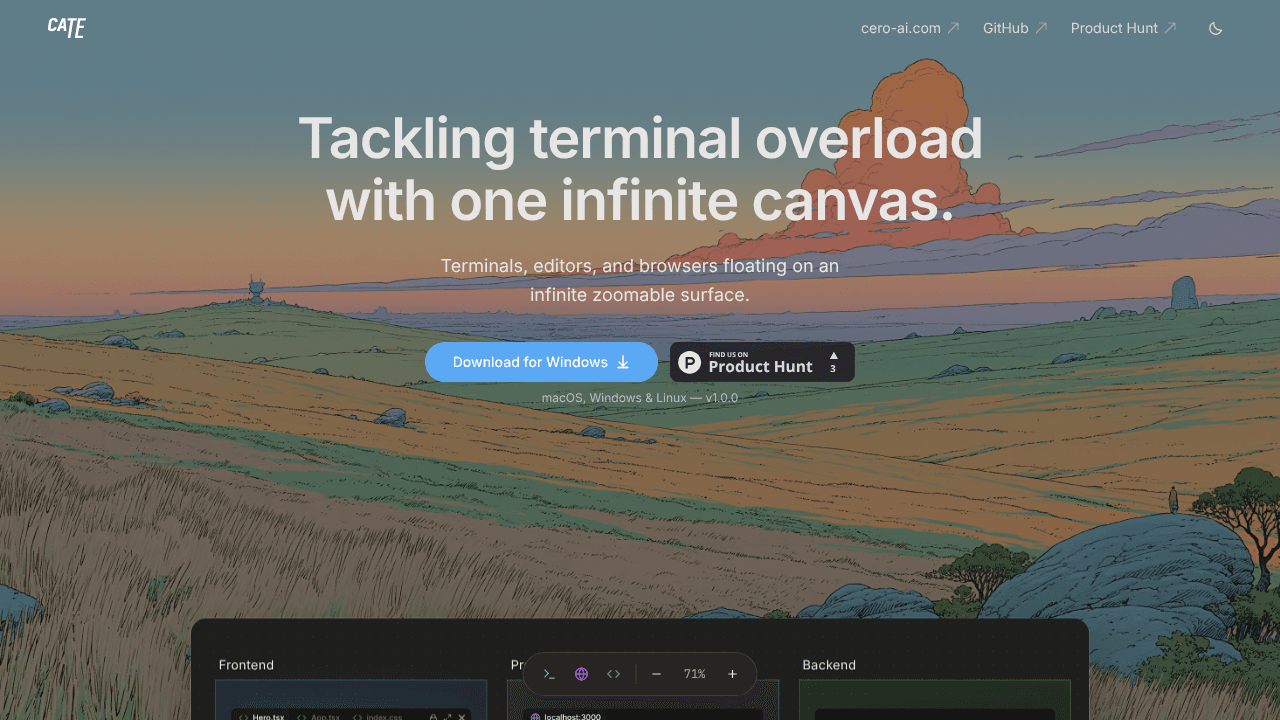Click the download arrow icon
The image size is (1280, 720).
coord(623,362)
